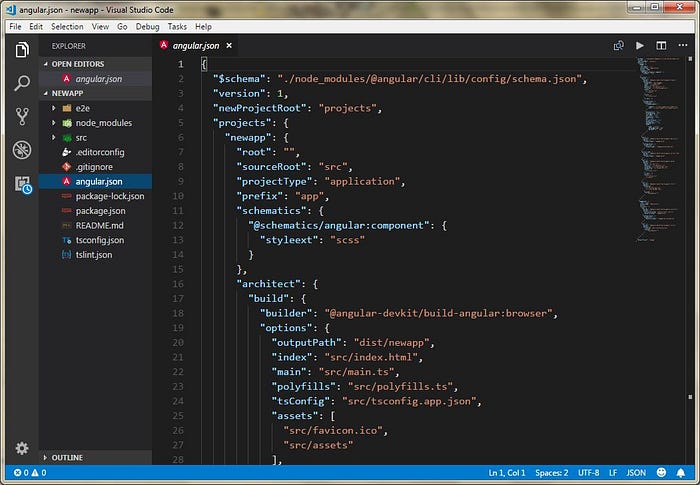Open the .gitignore file
This screenshot has width=700, height=485.
pos(96,167)
